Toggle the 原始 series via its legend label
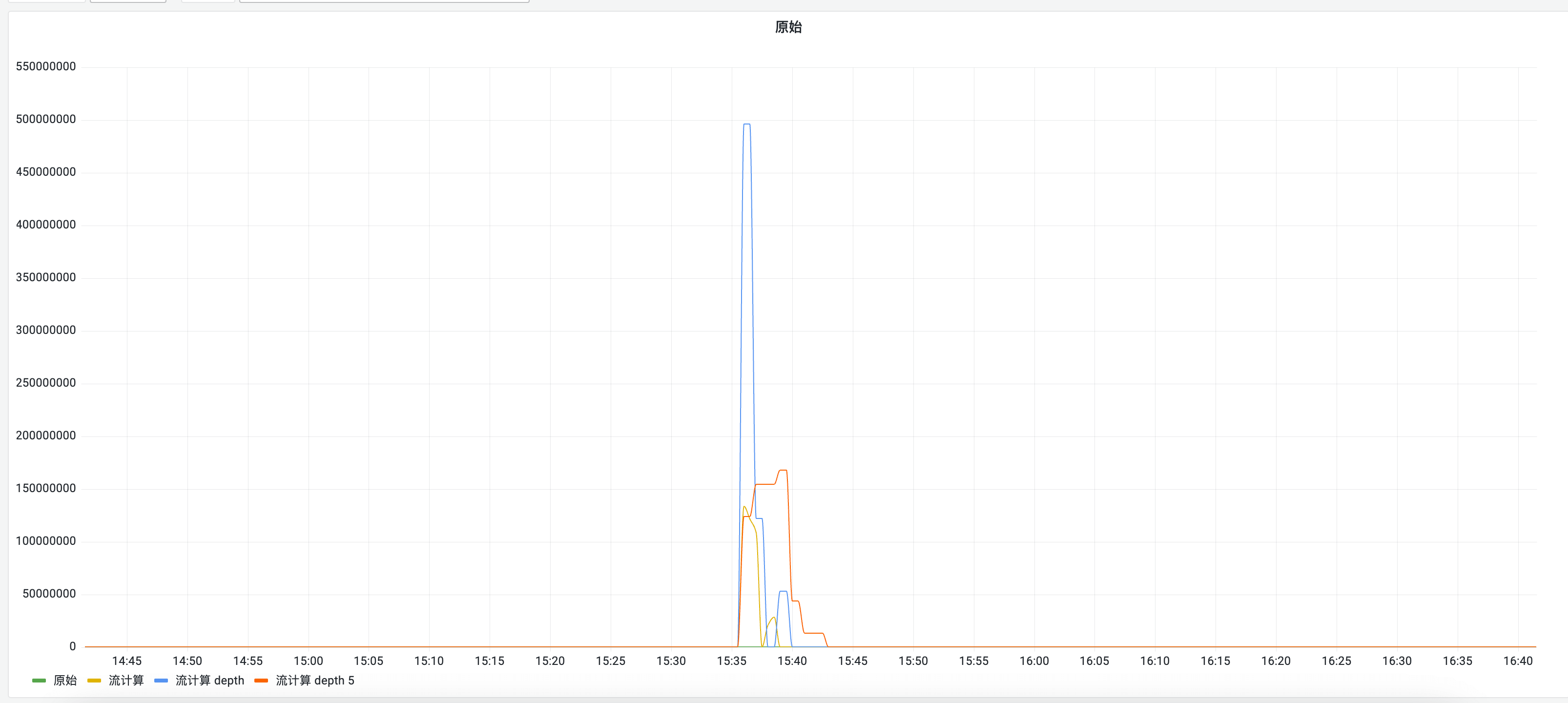This screenshot has height=703, width=1568. (x=65, y=681)
